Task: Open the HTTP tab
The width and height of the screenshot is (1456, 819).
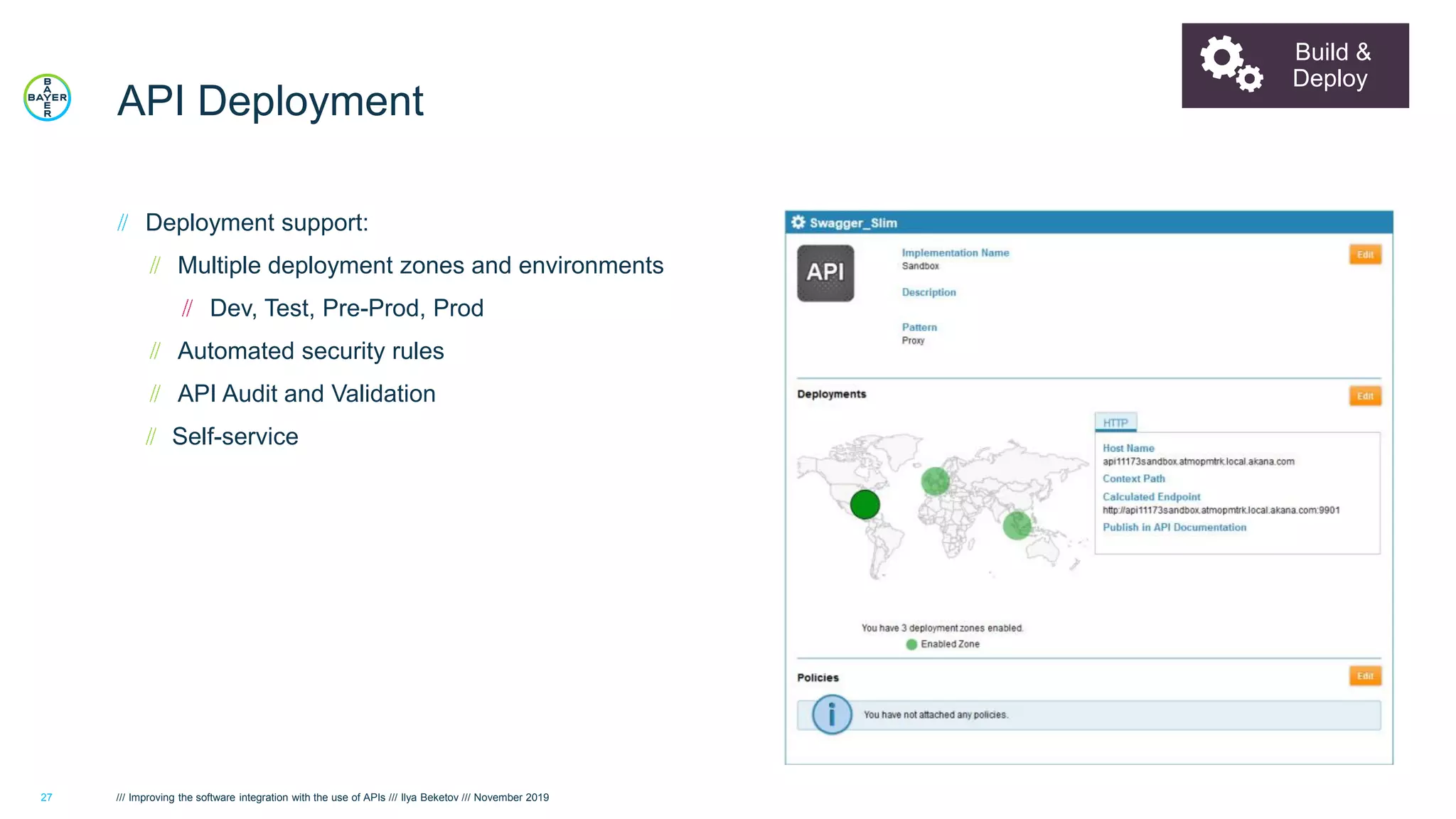Action: point(1115,422)
